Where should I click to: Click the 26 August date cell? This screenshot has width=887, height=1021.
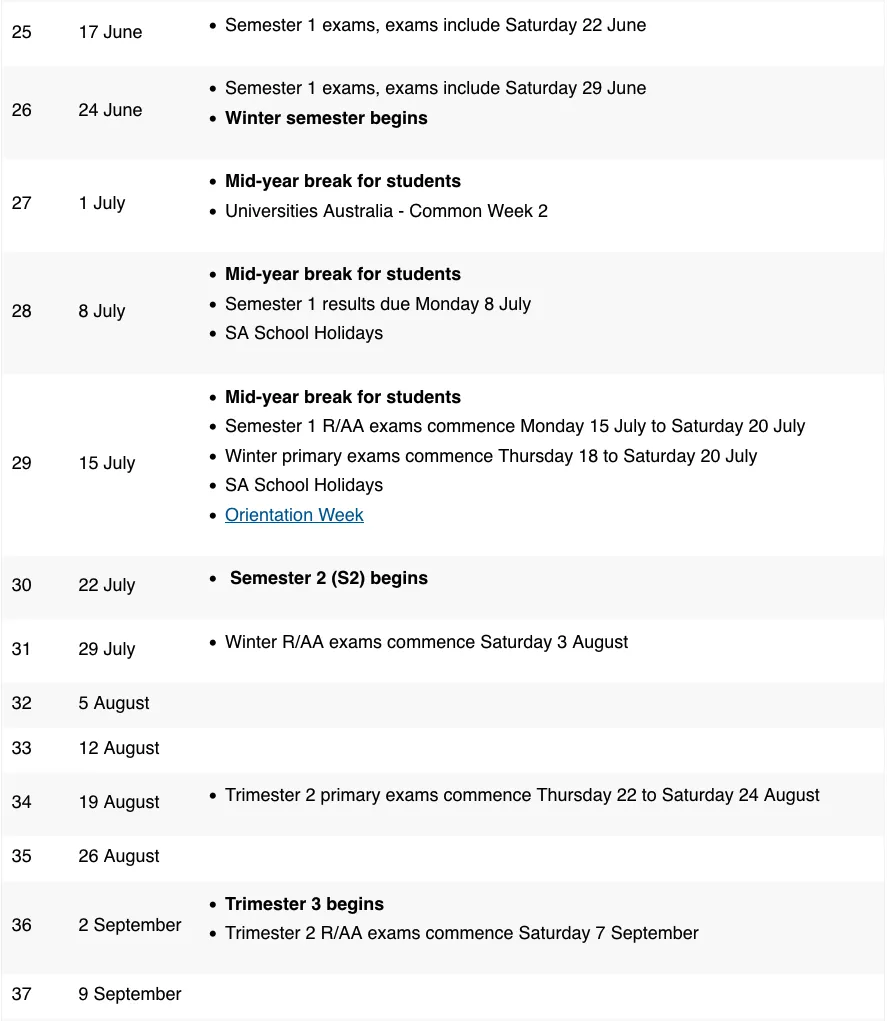click(119, 856)
